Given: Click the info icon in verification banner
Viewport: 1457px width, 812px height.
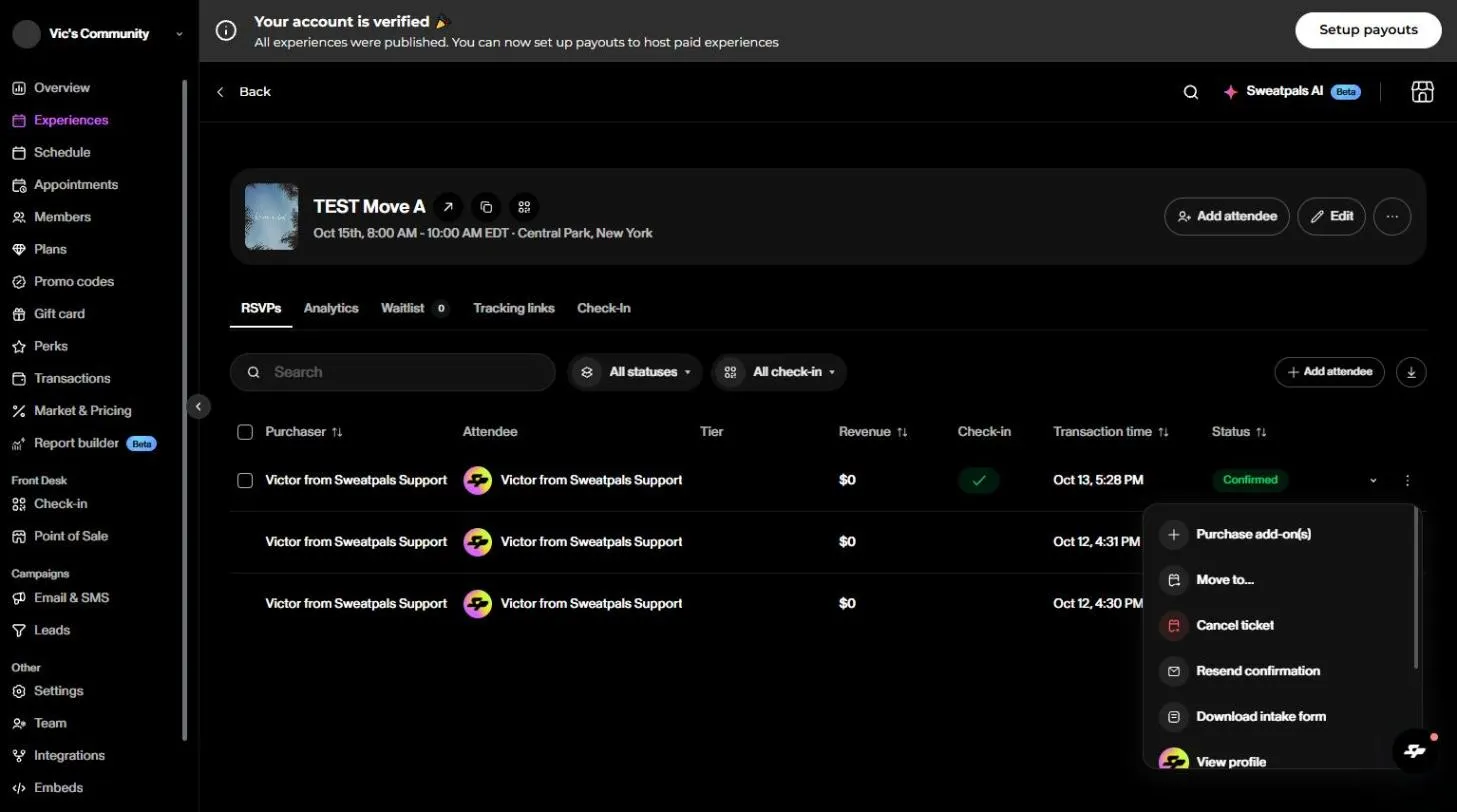Looking at the screenshot, I should 227,31.
